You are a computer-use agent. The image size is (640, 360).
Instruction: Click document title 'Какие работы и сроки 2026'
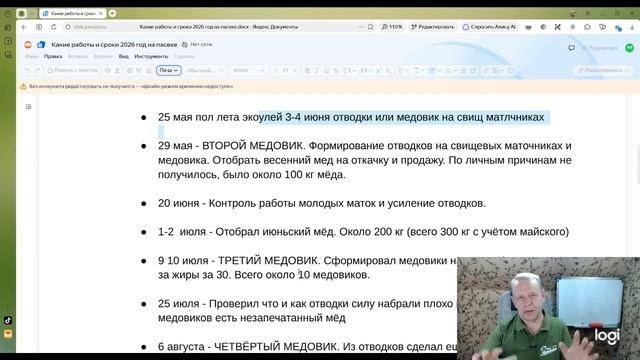pos(114,44)
